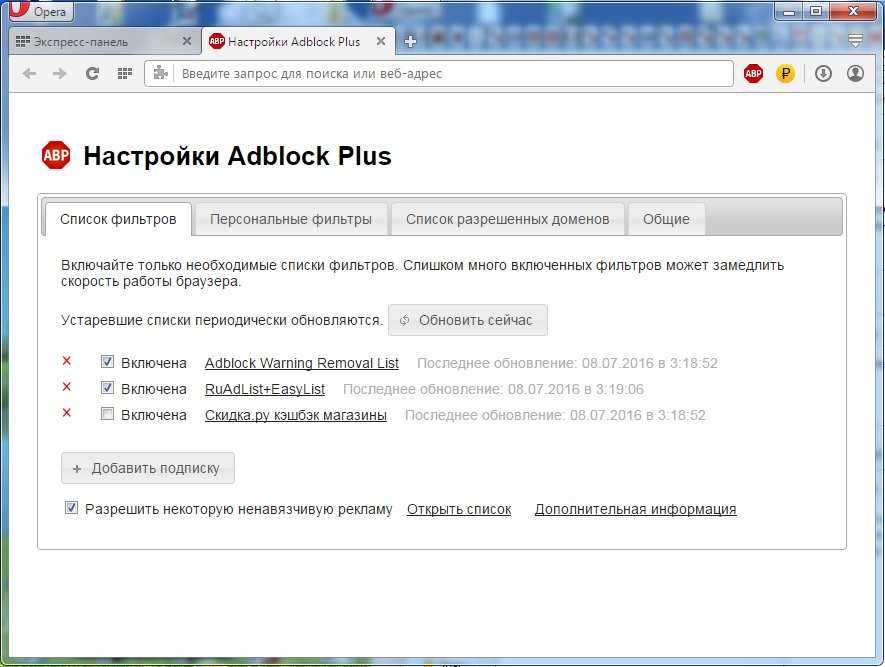This screenshot has width=885, height=667.
Task: Disable Adblock Warning Removal List checkbox
Action: (x=107, y=362)
